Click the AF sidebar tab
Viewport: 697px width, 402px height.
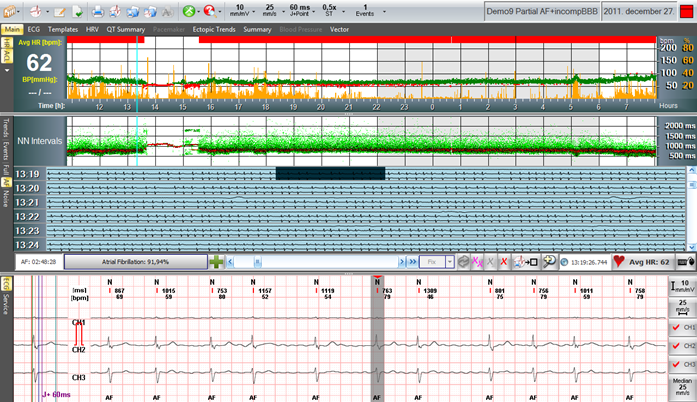[x=6, y=182]
